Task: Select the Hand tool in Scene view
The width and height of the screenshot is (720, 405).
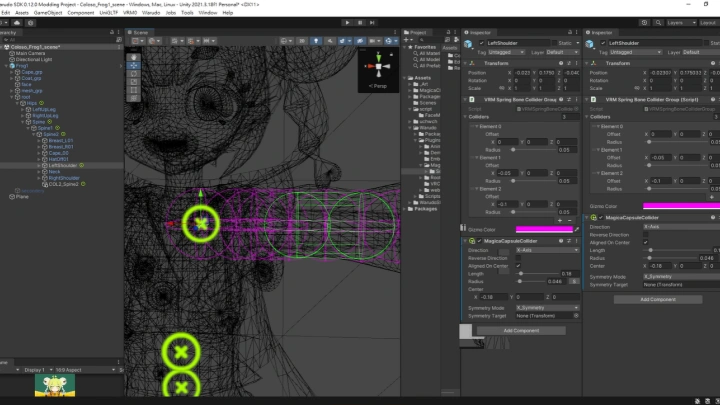Action: (134, 57)
